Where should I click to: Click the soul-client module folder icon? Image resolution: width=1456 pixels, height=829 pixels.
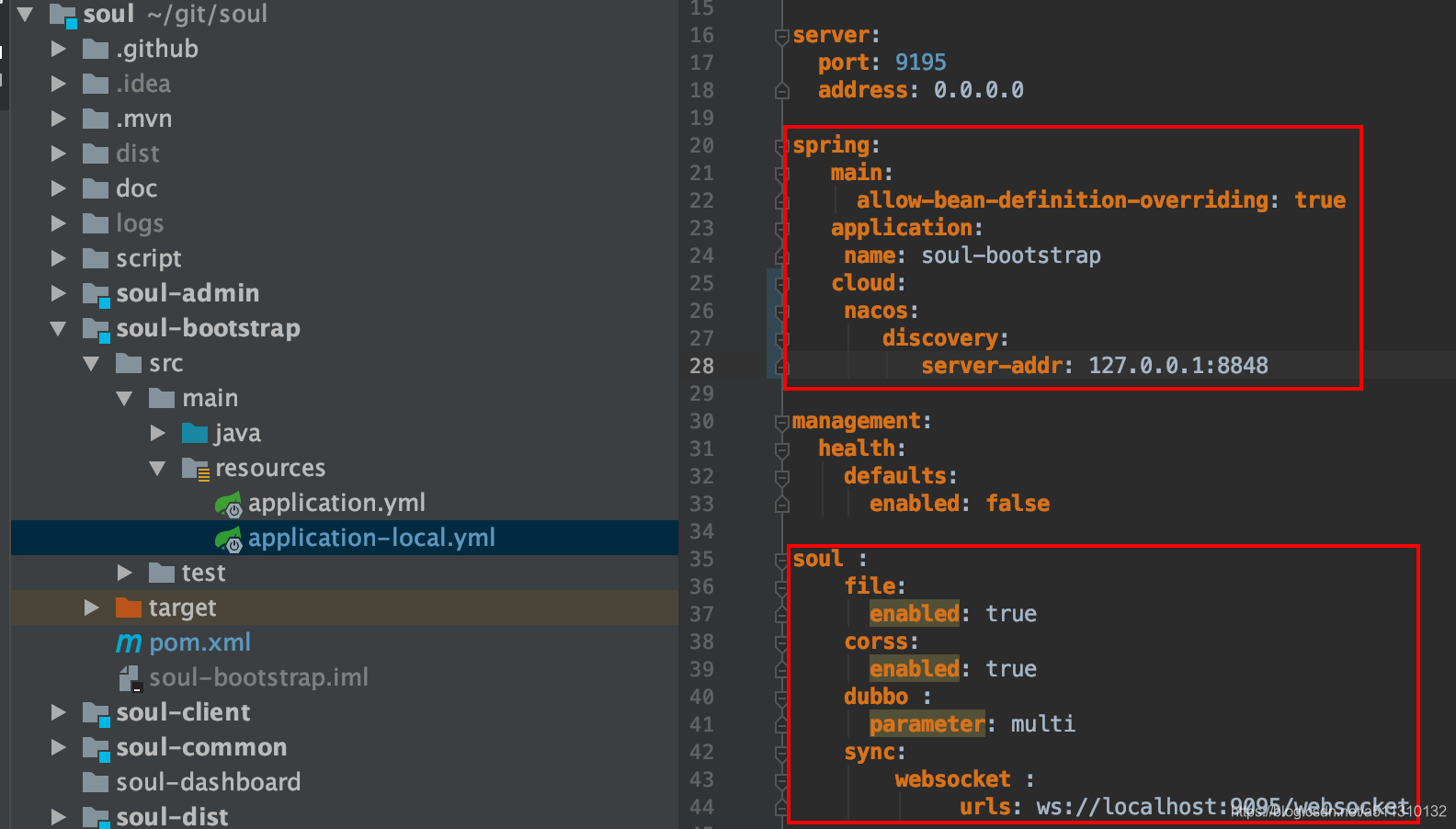[x=96, y=713]
